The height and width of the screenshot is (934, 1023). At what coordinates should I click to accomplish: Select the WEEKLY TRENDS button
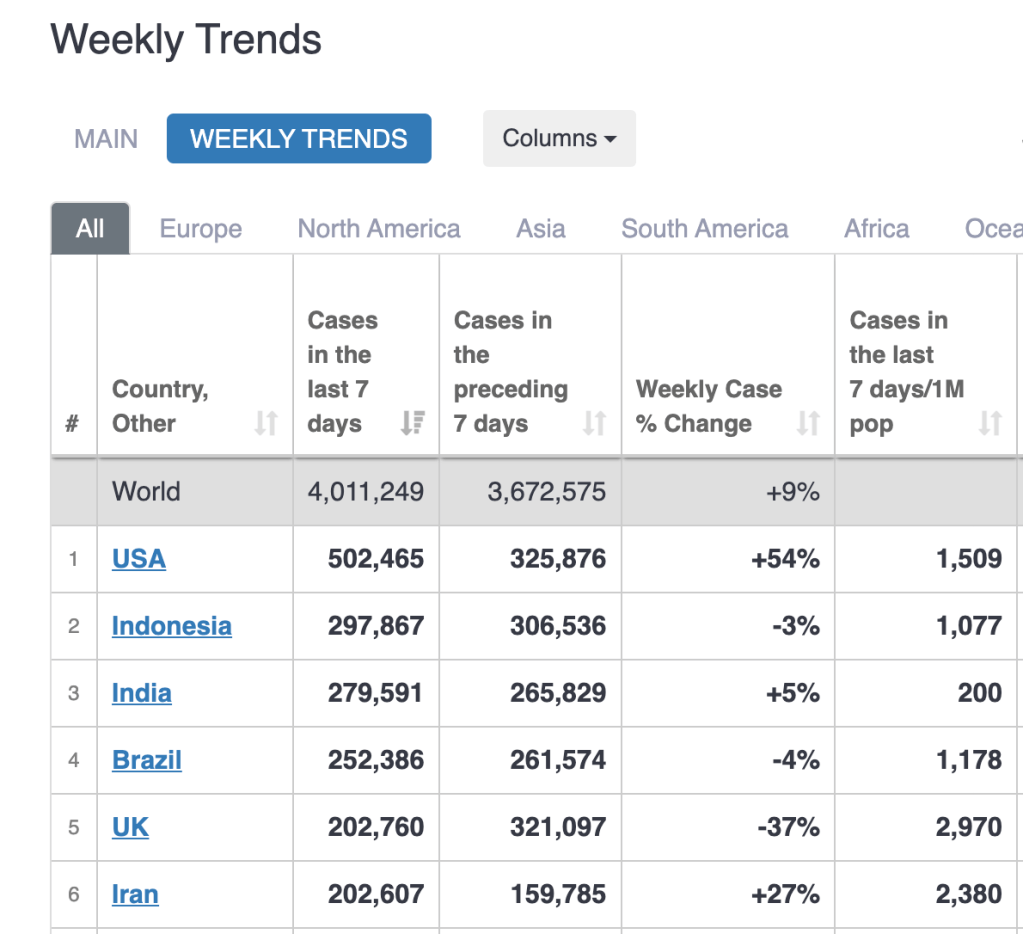tap(299, 138)
